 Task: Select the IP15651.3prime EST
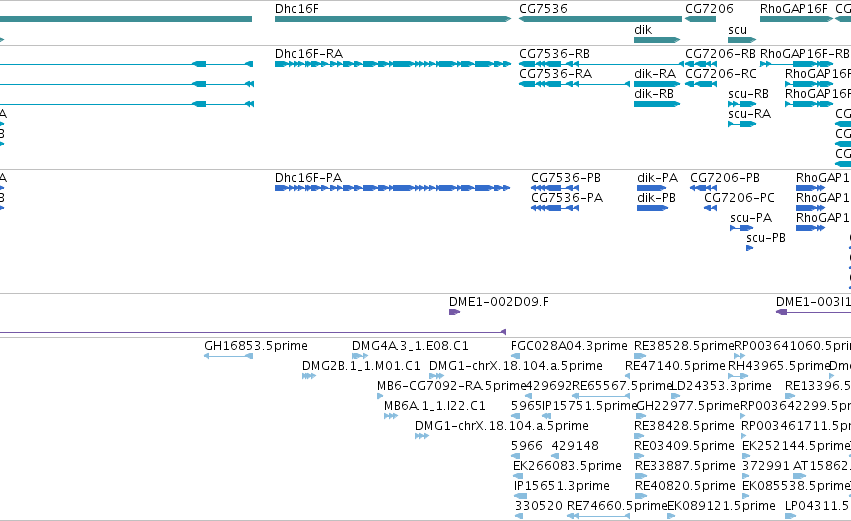pyautogui.click(x=520, y=497)
